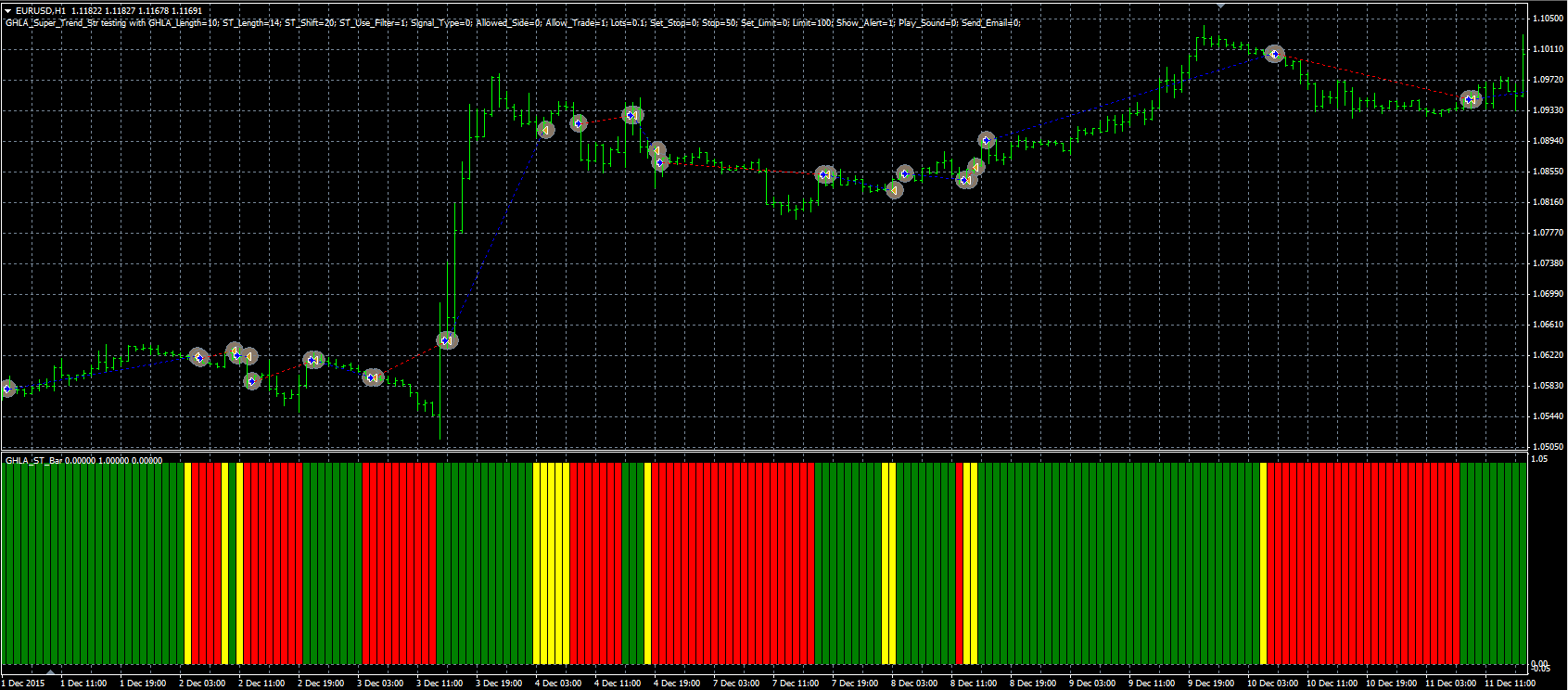Click the 10 Dec 19:00 time axis label

[x=1392, y=684]
